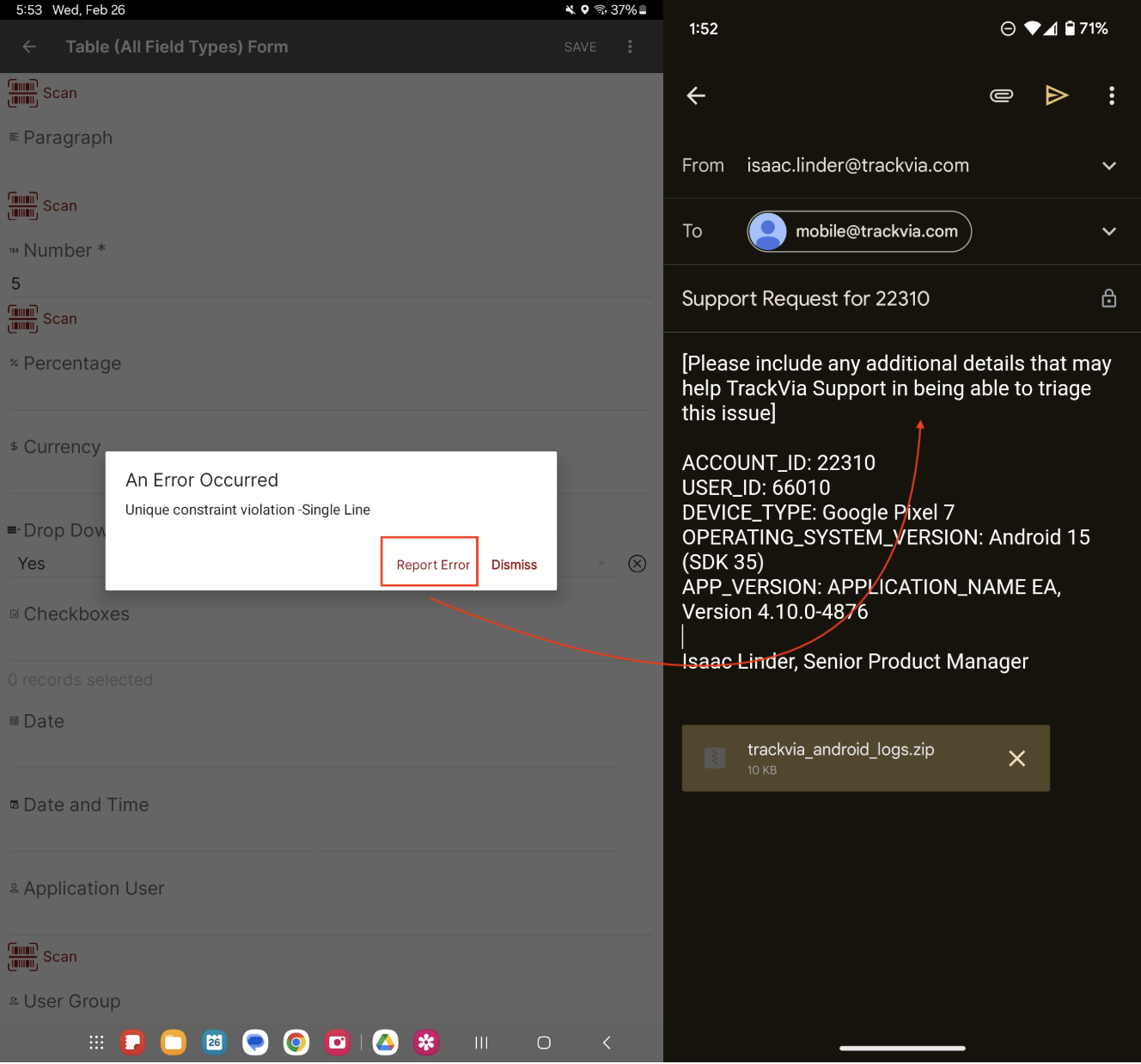Open the Gallery flower app in dock

tap(426, 1043)
